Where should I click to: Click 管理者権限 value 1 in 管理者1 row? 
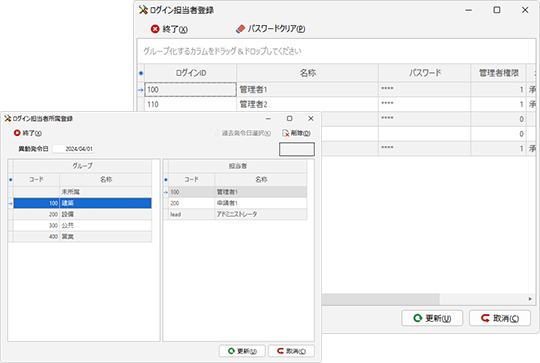click(498, 90)
